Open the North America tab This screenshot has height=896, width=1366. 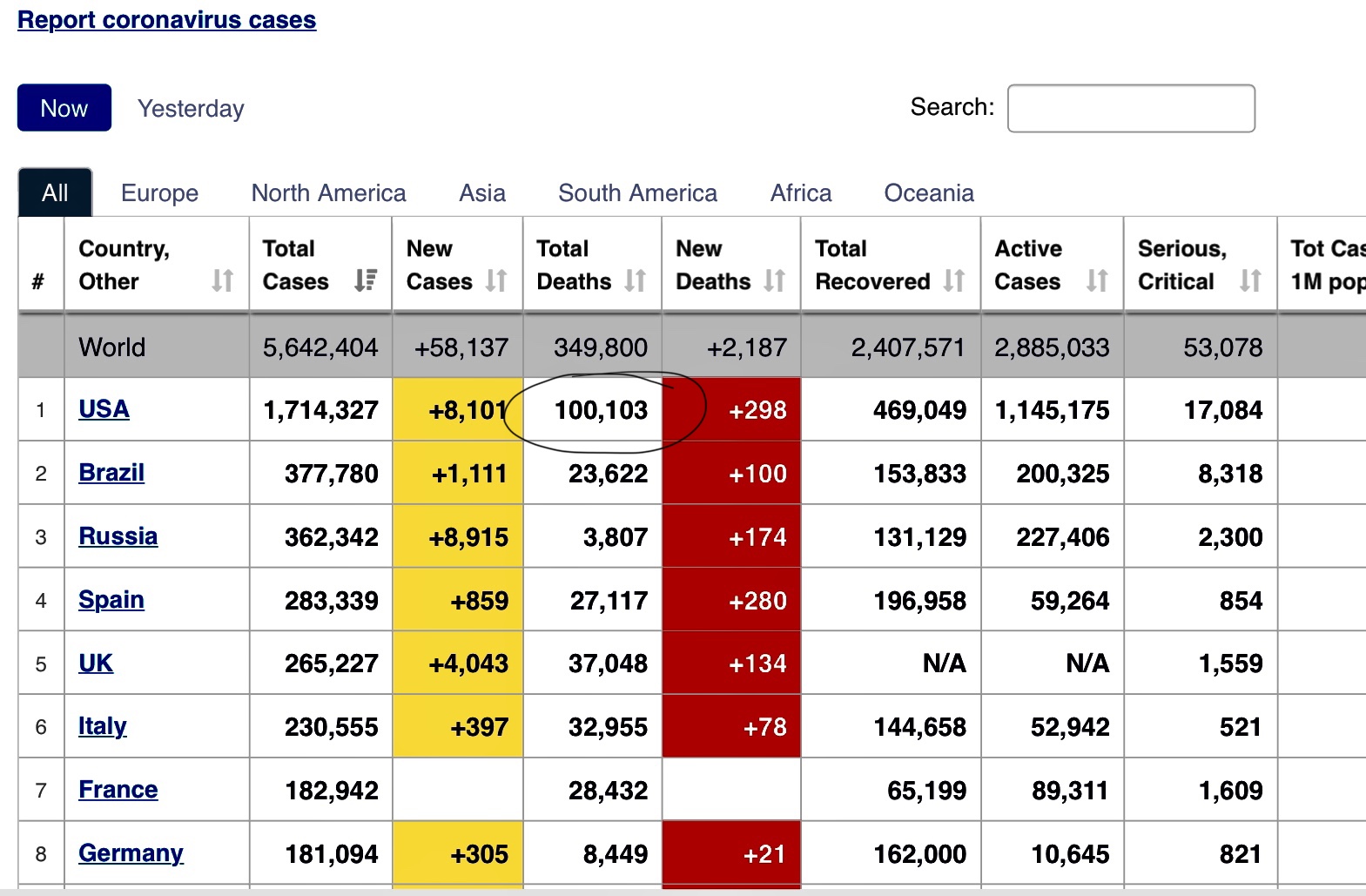pyautogui.click(x=328, y=193)
